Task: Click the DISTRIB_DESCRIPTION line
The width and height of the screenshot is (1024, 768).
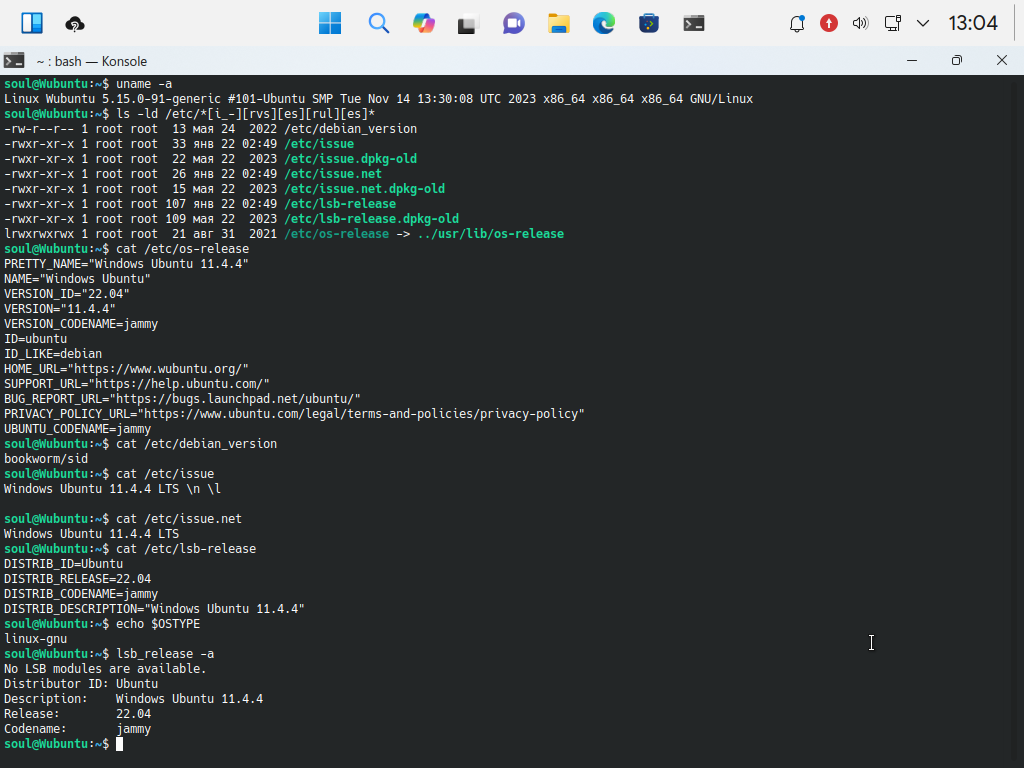Action: 154,609
